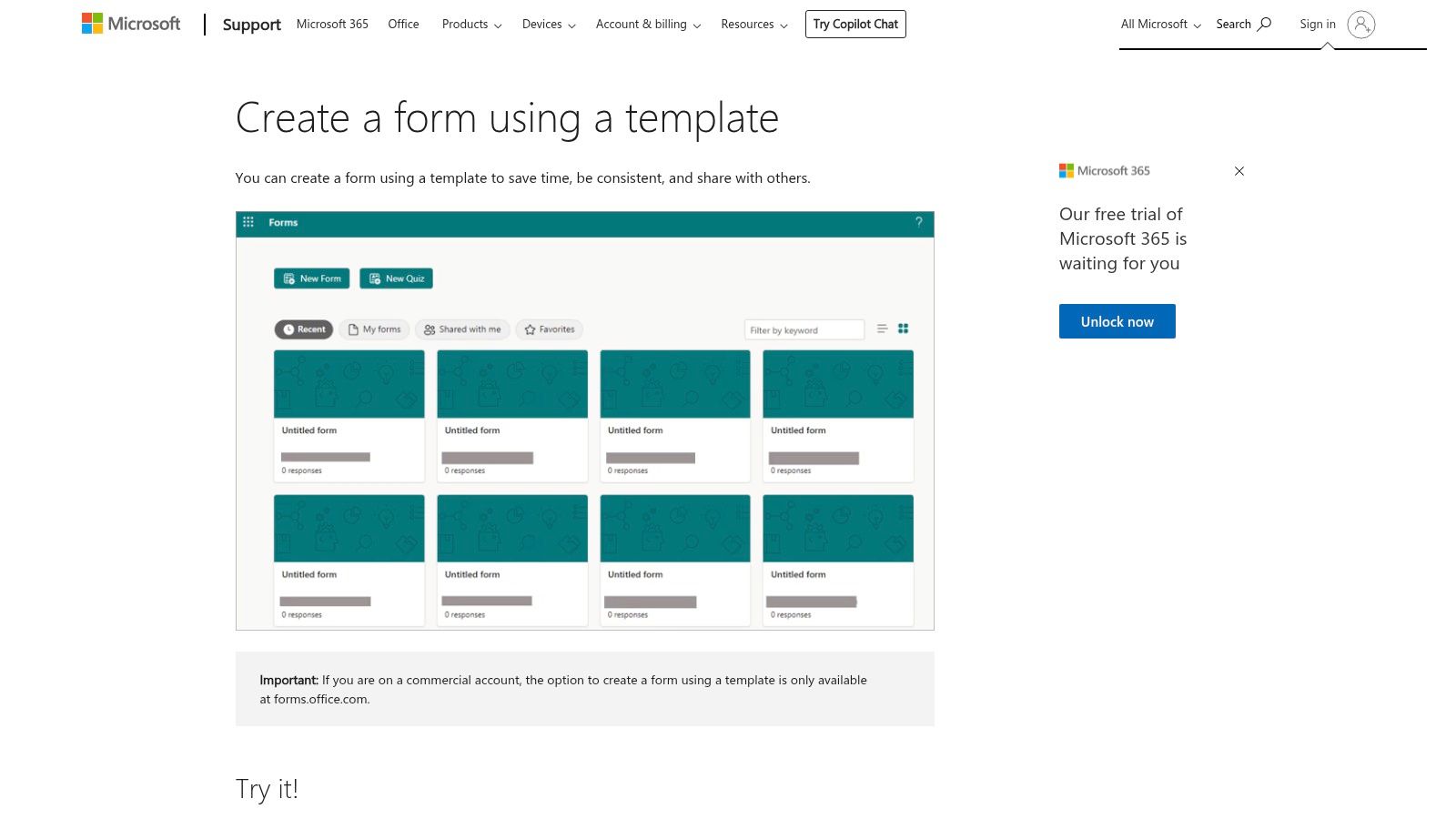The image size is (1456, 819).
Task: Enable the Shared with me filter
Action: coord(462,329)
